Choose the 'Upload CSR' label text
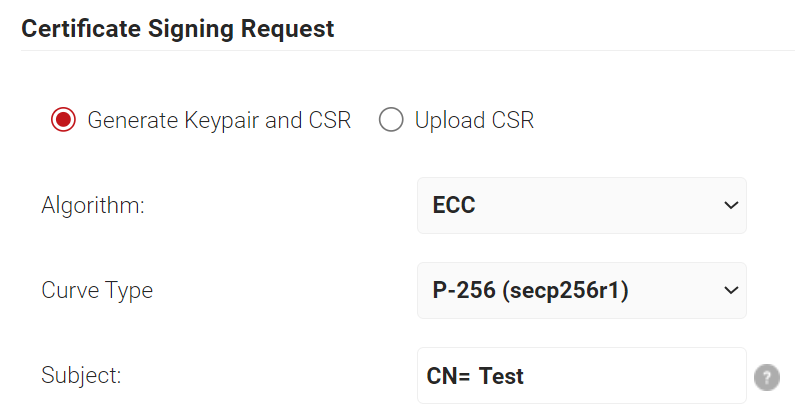 pyautogui.click(x=474, y=120)
